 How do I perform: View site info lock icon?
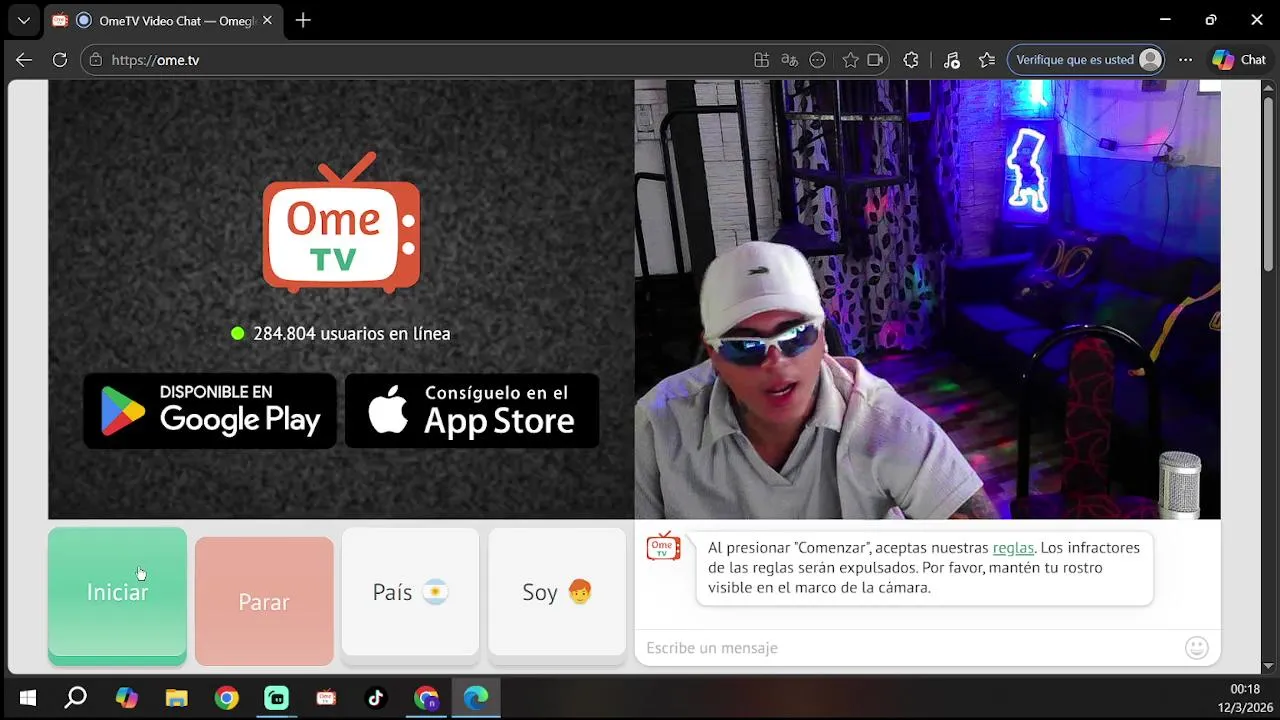pyautogui.click(x=96, y=60)
